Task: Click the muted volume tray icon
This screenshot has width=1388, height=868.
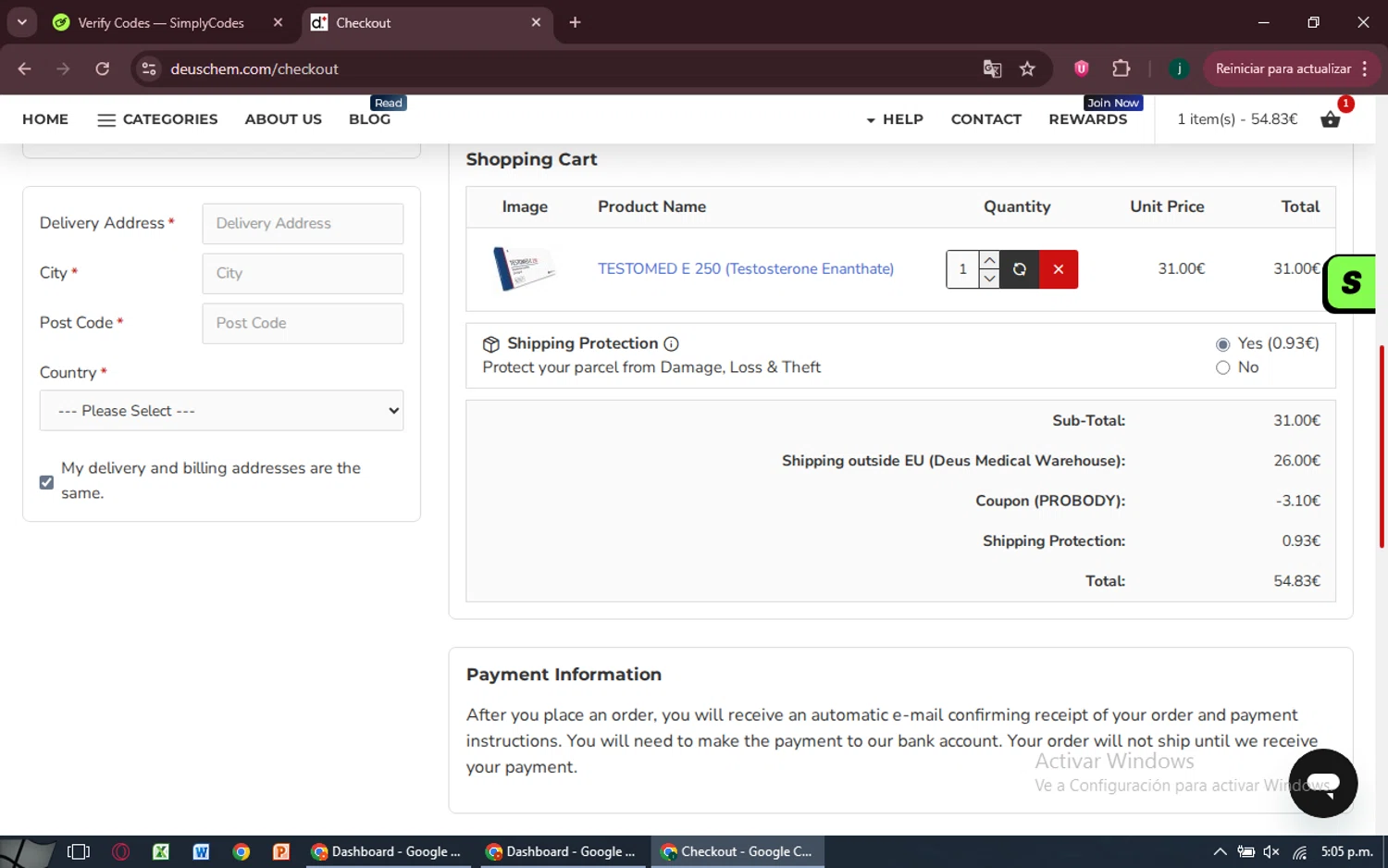Action: point(1271,852)
